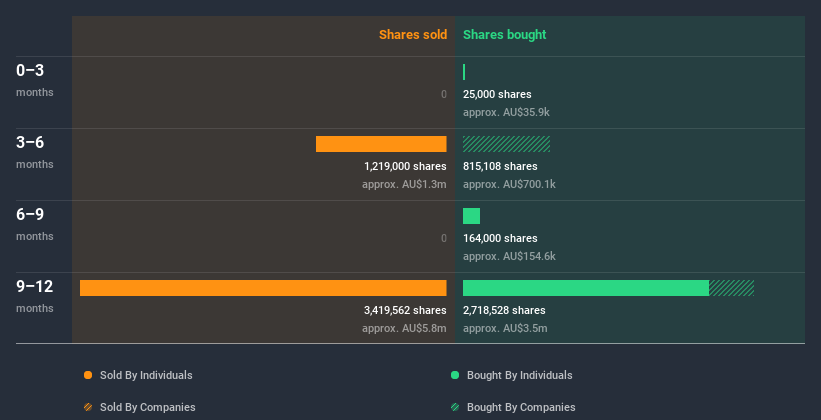Click the Shares bought column header
Image resolution: width=821 pixels, height=420 pixels.
(505, 35)
